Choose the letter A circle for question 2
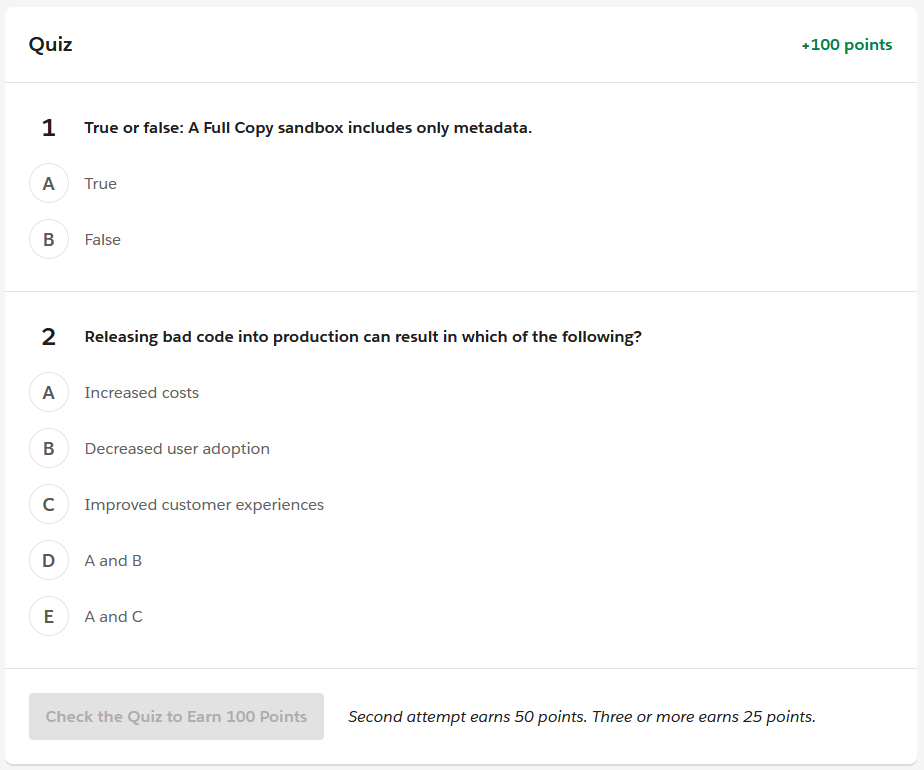The width and height of the screenshot is (924, 770). 49,393
